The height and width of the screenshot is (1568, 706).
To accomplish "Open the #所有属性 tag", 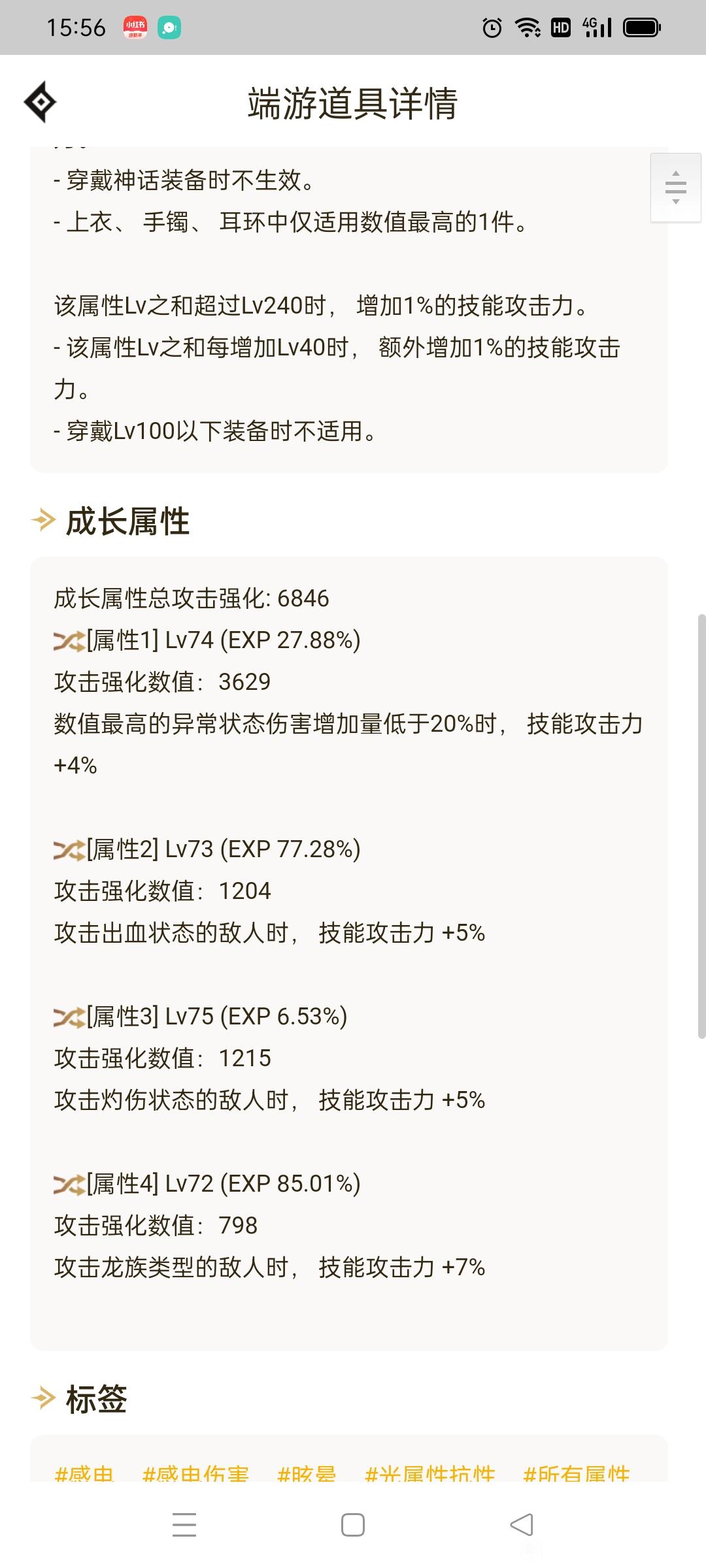I will click(x=576, y=1473).
